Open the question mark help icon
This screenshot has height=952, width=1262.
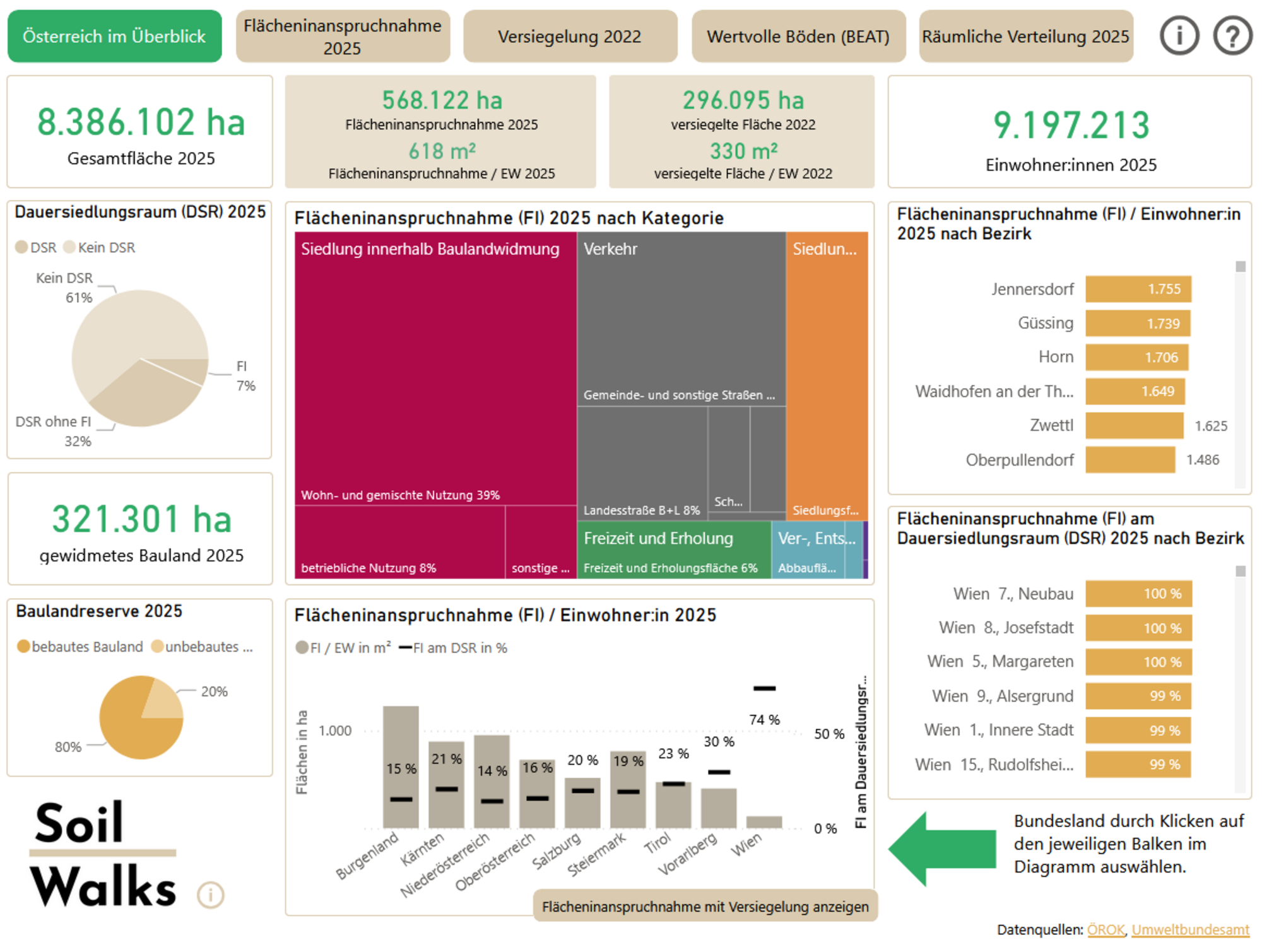[x=1232, y=36]
